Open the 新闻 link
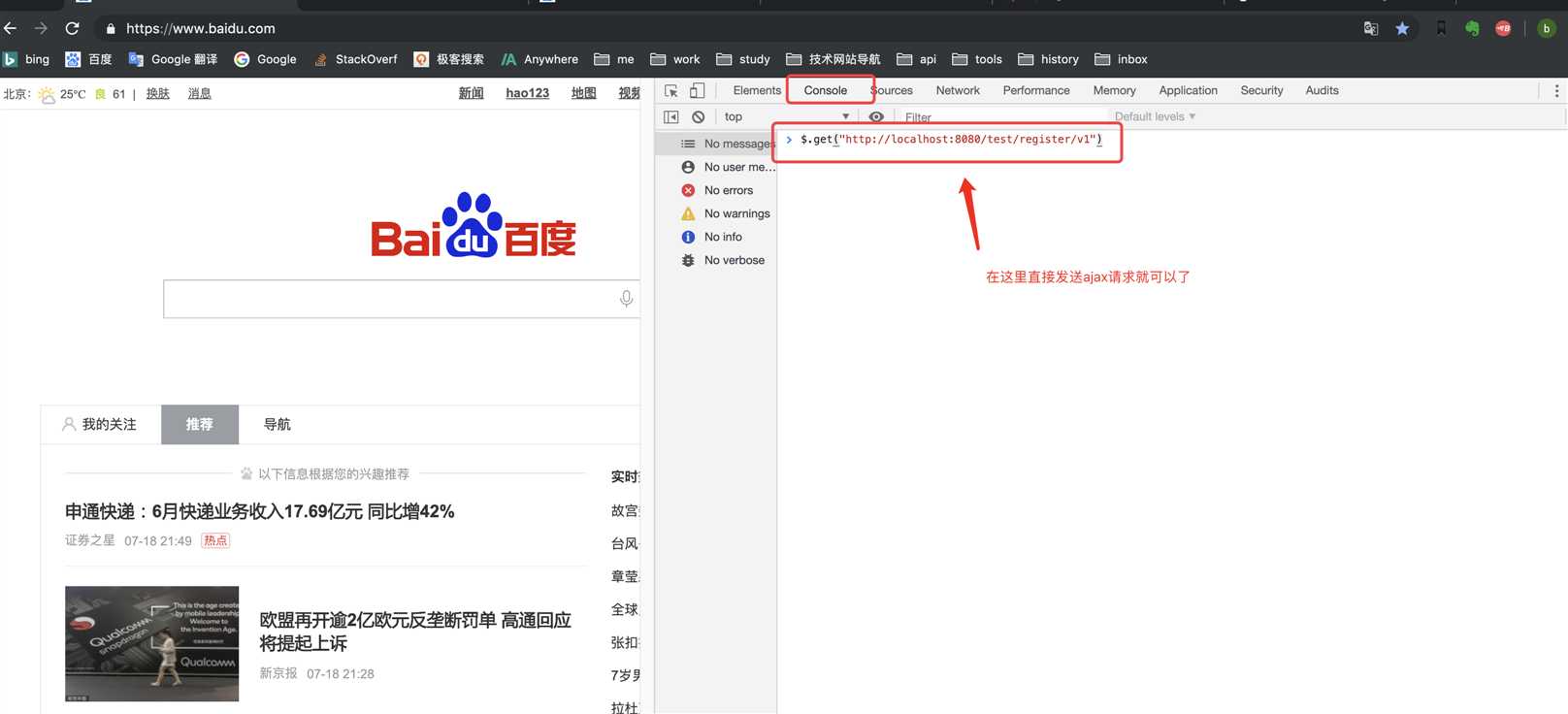The height and width of the screenshot is (714, 1568). (472, 93)
